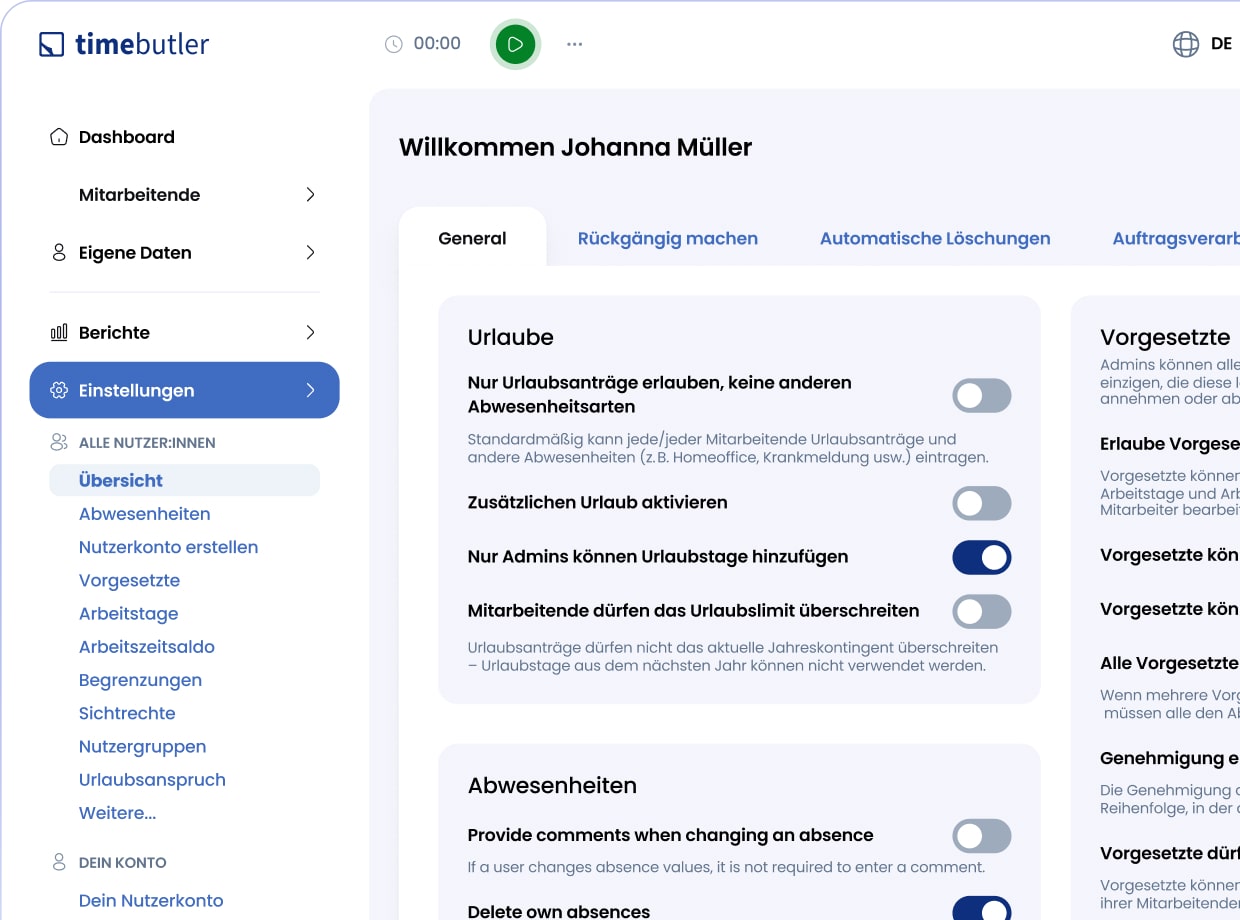1240x920 pixels.
Task: Go to Nutzerkonto erstellen link
Action: tap(168, 547)
